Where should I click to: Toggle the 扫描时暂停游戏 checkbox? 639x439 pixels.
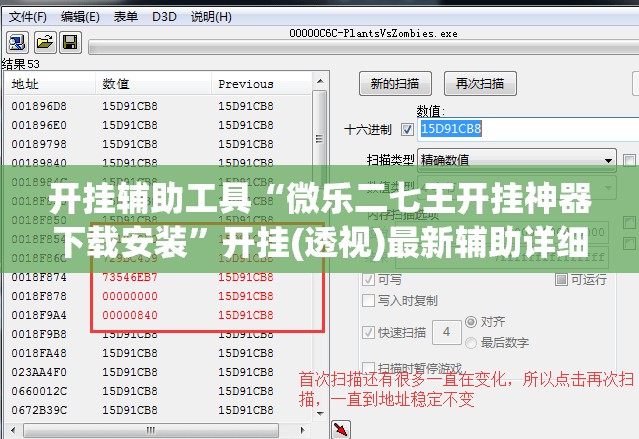click(x=368, y=368)
